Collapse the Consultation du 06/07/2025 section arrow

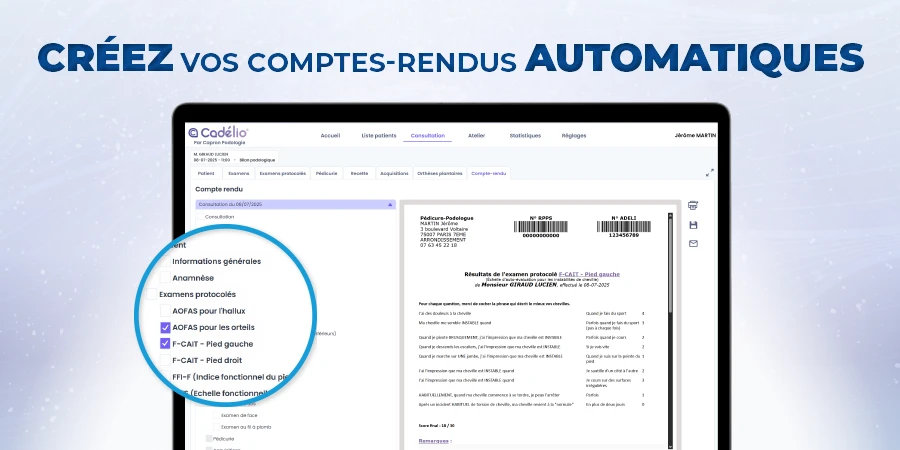click(x=390, y=204)
